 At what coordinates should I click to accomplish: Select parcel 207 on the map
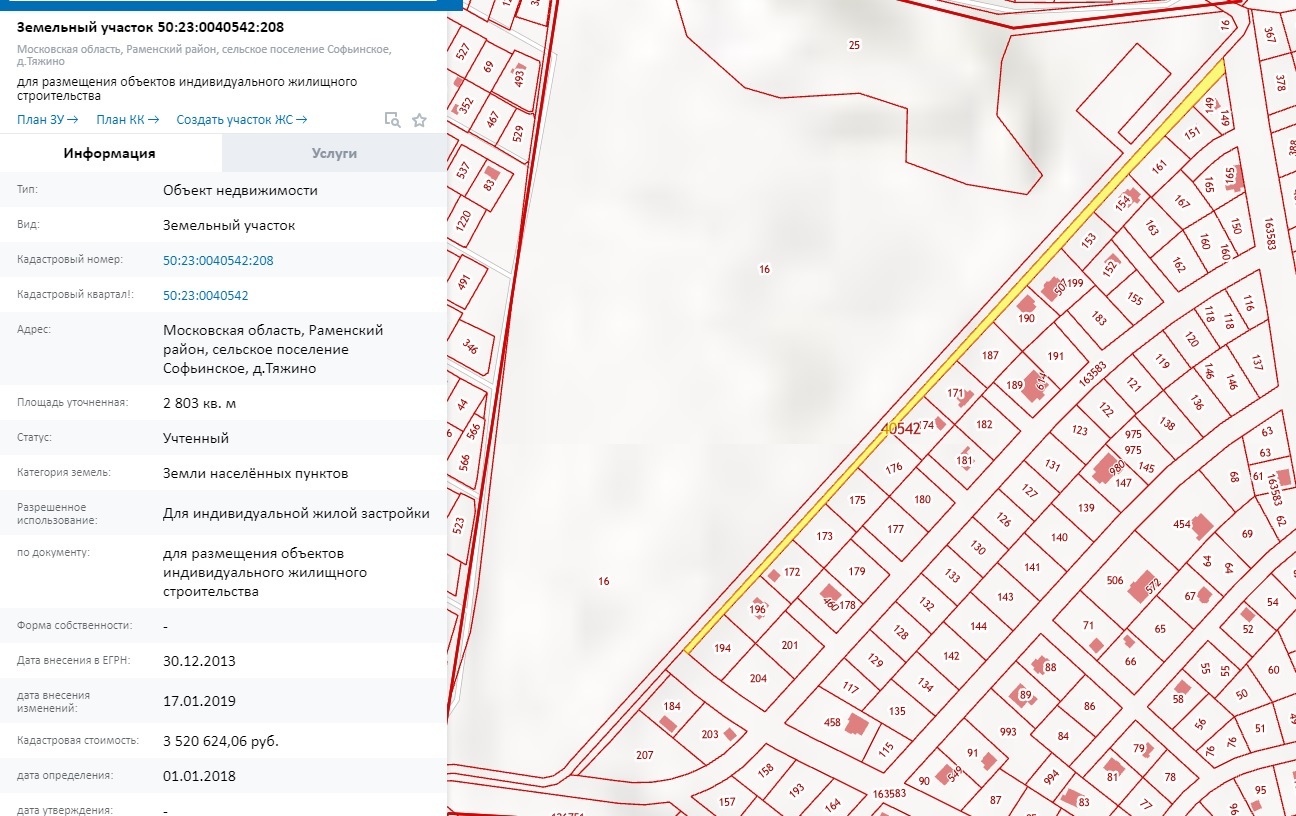tap(645, 755)
